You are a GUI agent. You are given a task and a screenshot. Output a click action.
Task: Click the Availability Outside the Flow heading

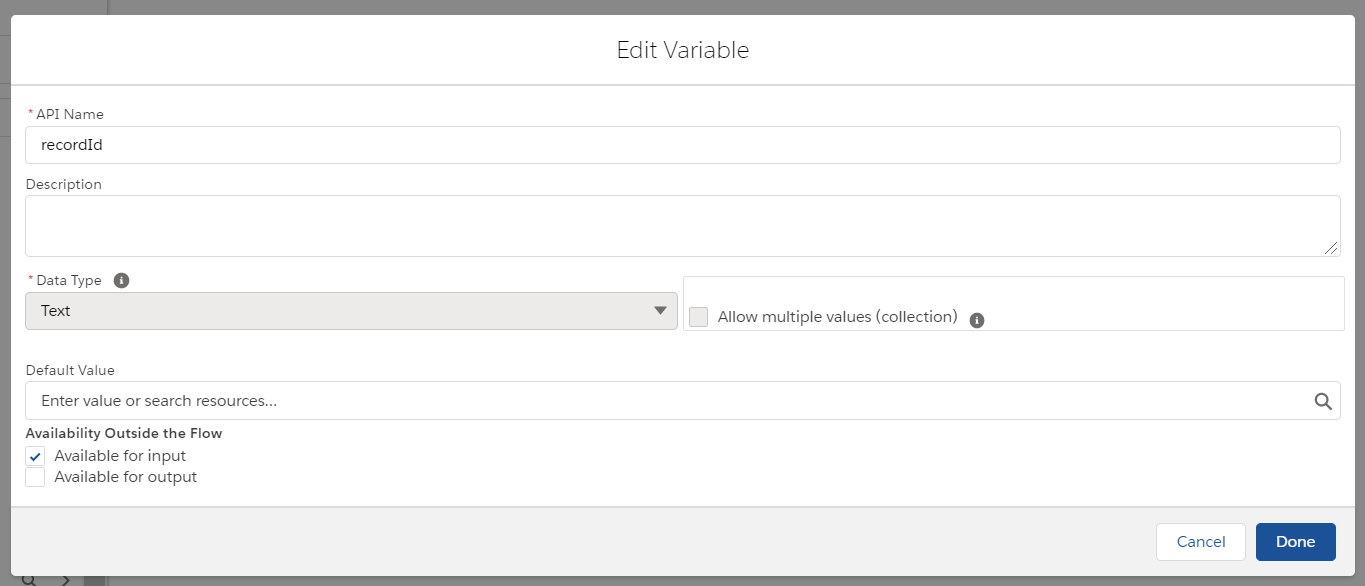click(124, 433)
